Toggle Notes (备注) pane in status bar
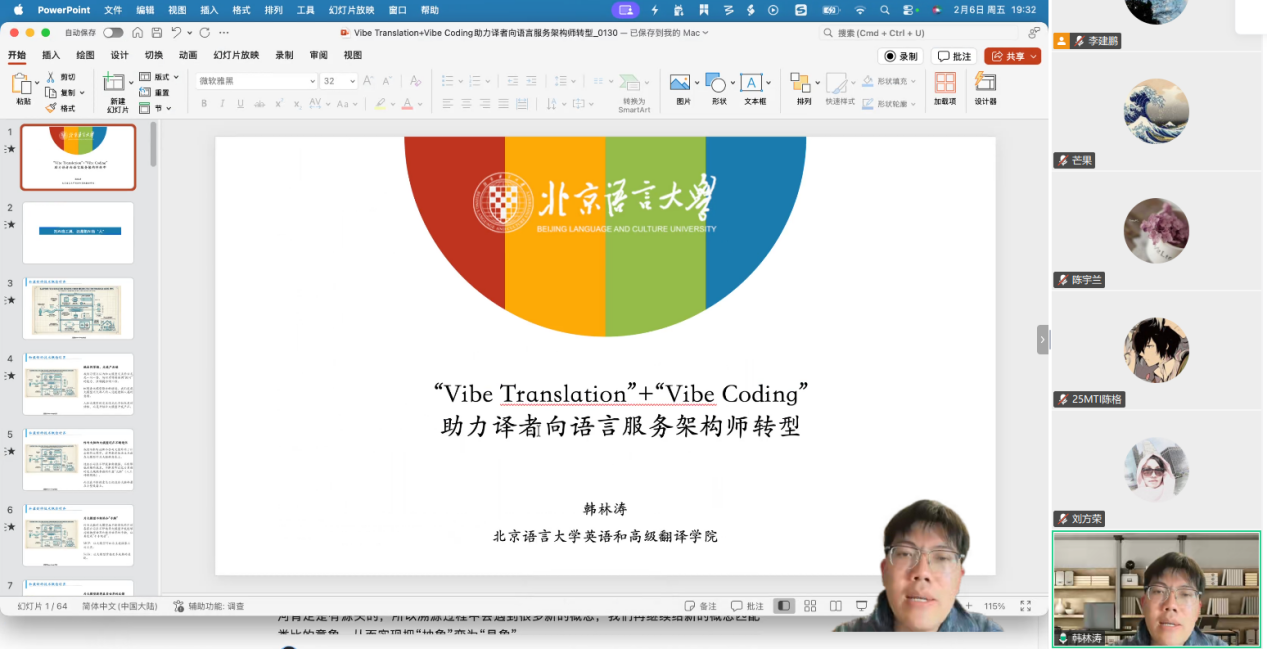Screen dimensions: 1267x649 pyautogui.click(x=701, y=606)
